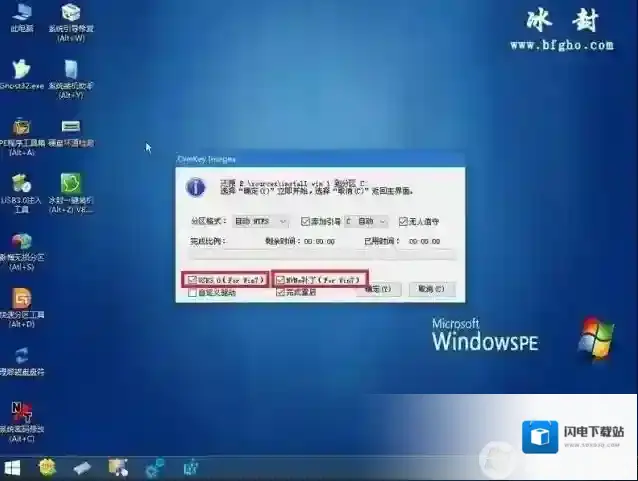
Task: Toggle the NVMe补丁 (For Win7) checkbox
Action: (281, 279)
